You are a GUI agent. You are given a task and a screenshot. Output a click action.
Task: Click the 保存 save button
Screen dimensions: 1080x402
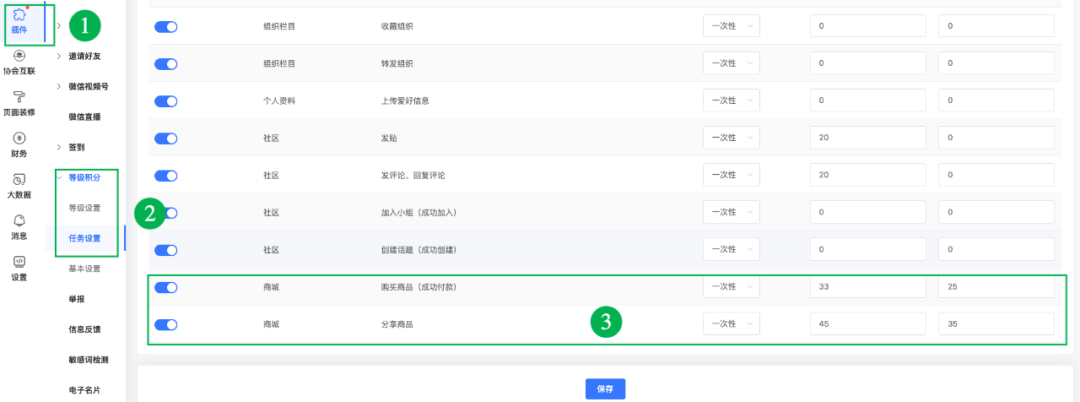(x=605, y=389)
